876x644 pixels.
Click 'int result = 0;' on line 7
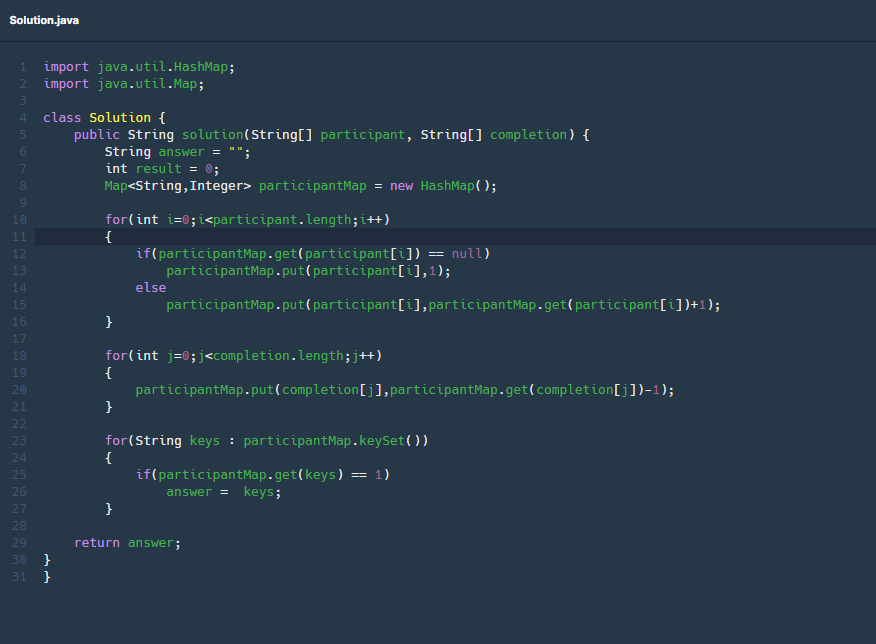coord(162,169)
